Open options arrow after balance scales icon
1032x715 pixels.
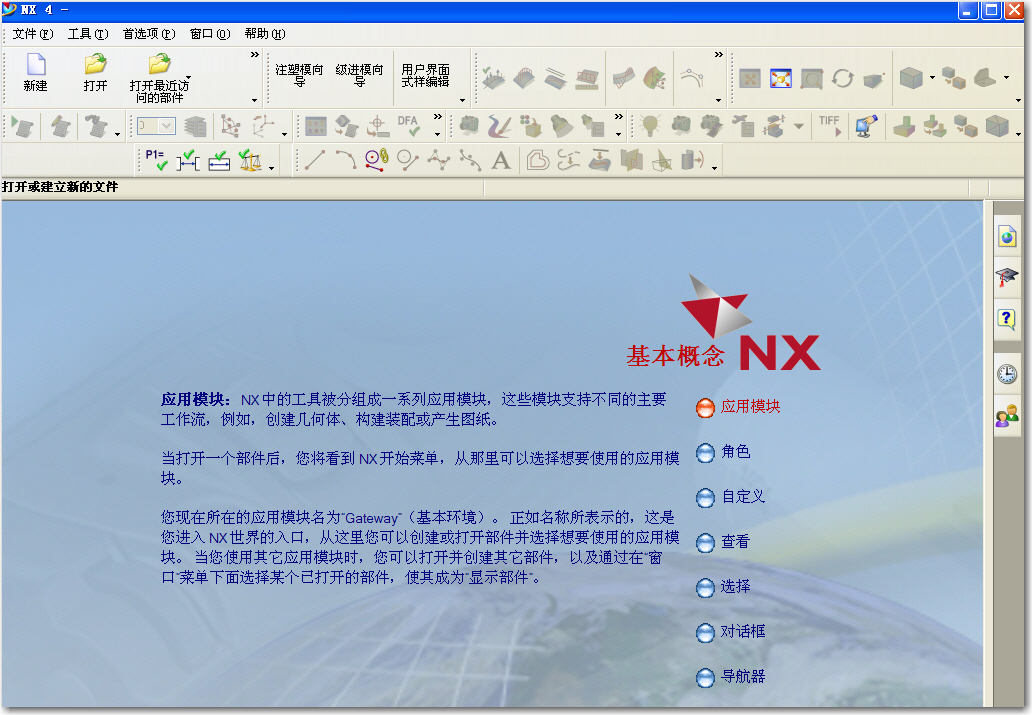(x=271, y=169)
